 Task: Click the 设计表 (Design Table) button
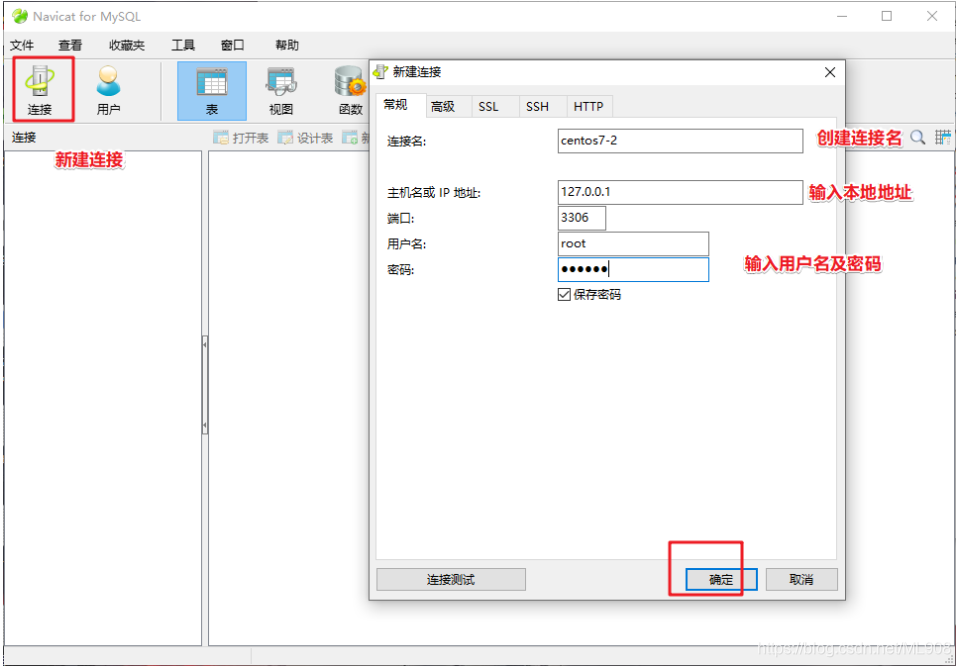pos(305,138)
